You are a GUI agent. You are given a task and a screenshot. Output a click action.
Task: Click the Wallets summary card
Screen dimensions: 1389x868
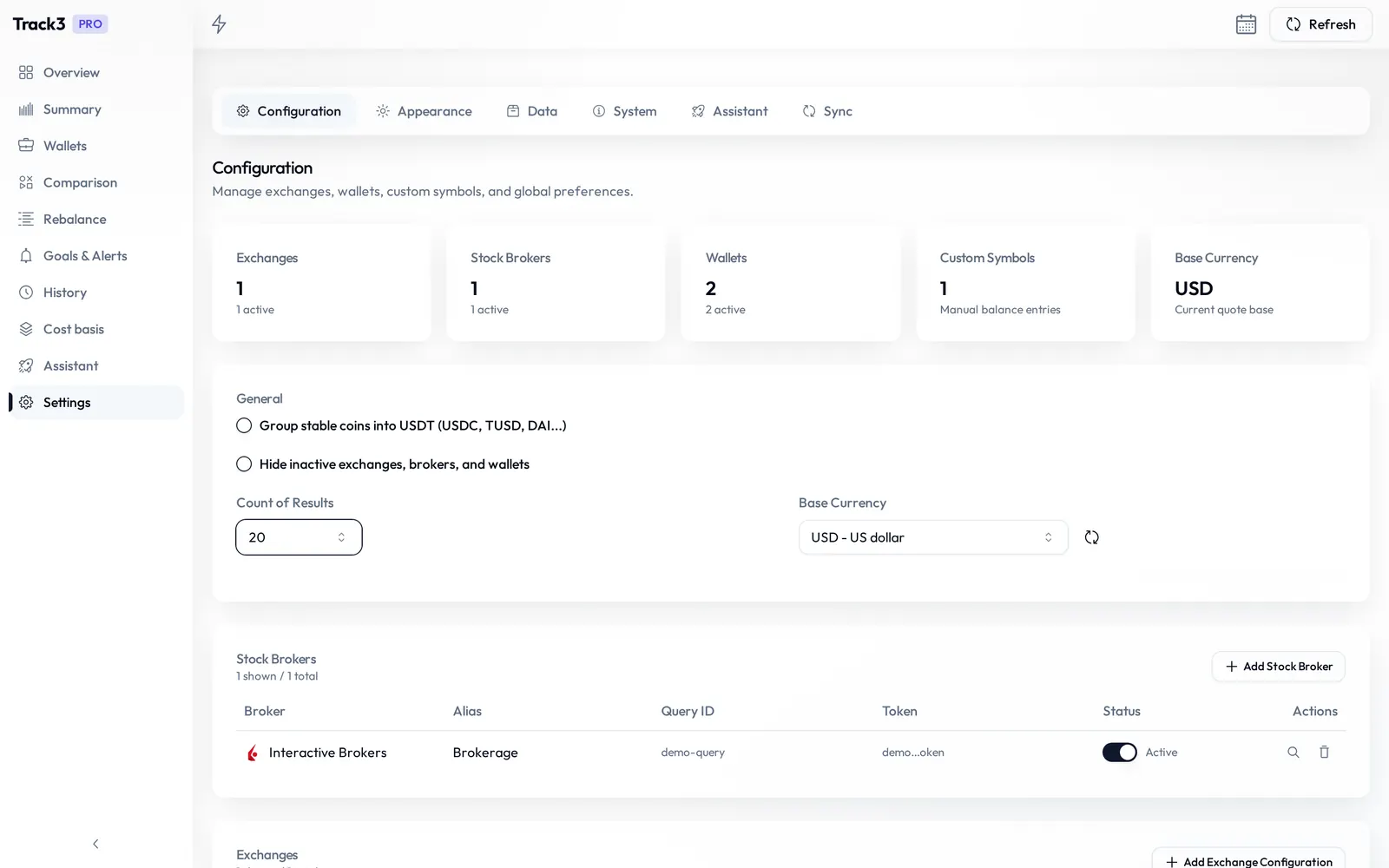pyautogui.click(x=791, y=283)
